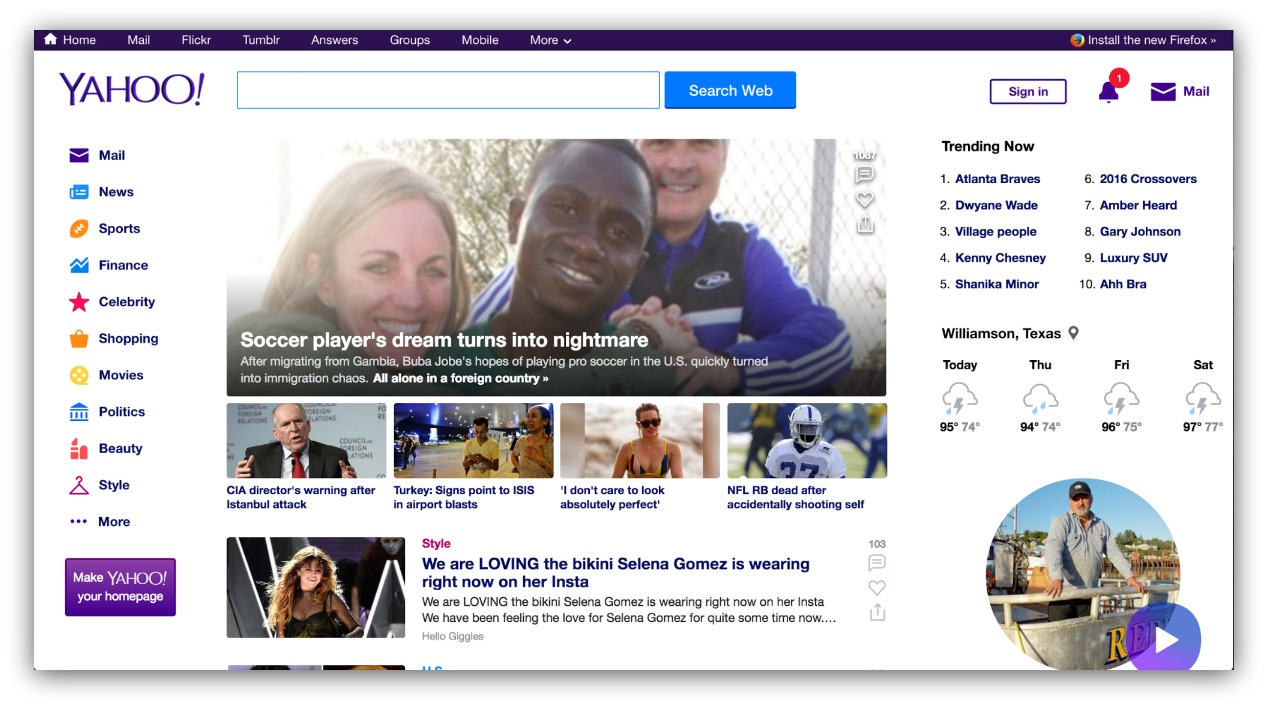Go to Tumblr in top navigation

pos(261,40)
